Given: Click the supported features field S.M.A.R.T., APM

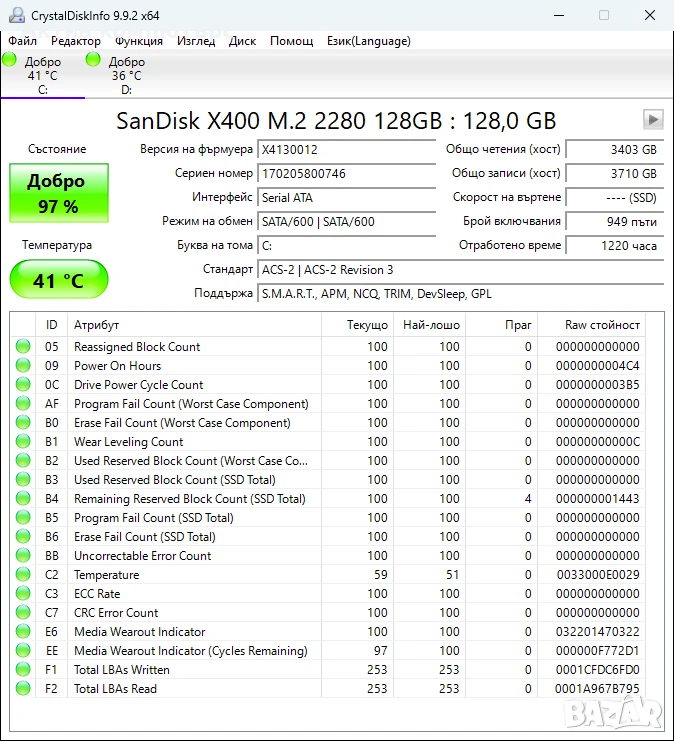Looking at the screenshot, I should (x=461, y=294).
